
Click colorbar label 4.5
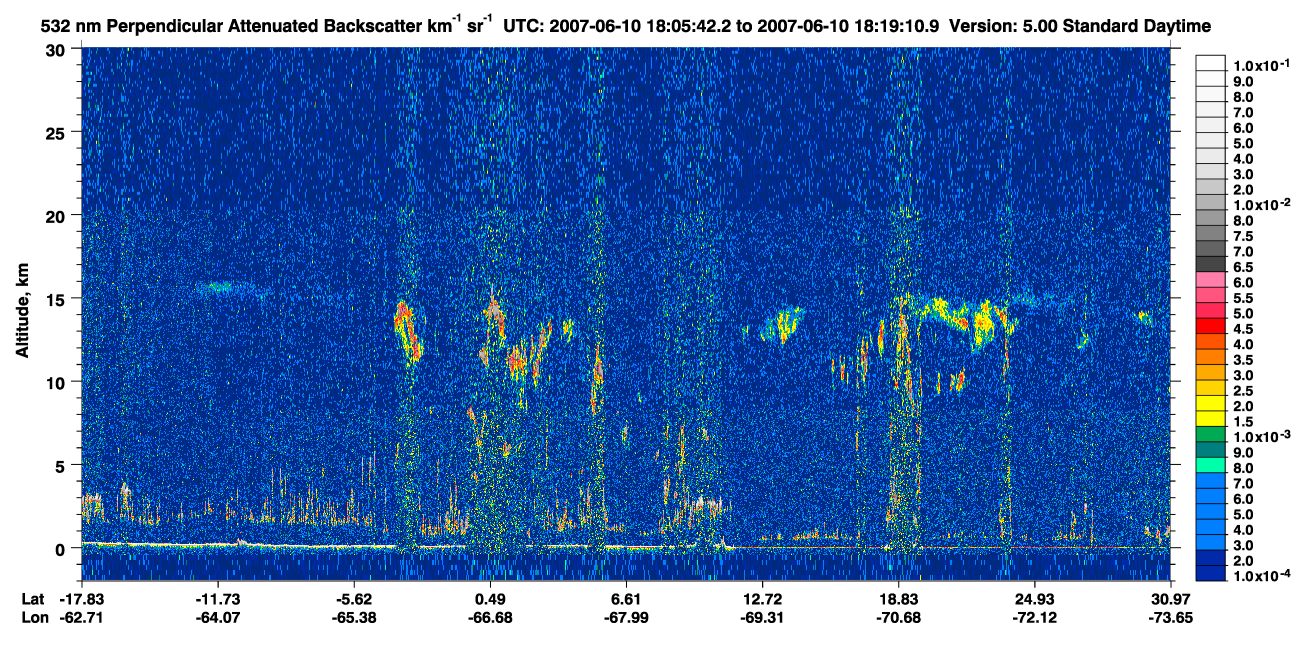1245,328
